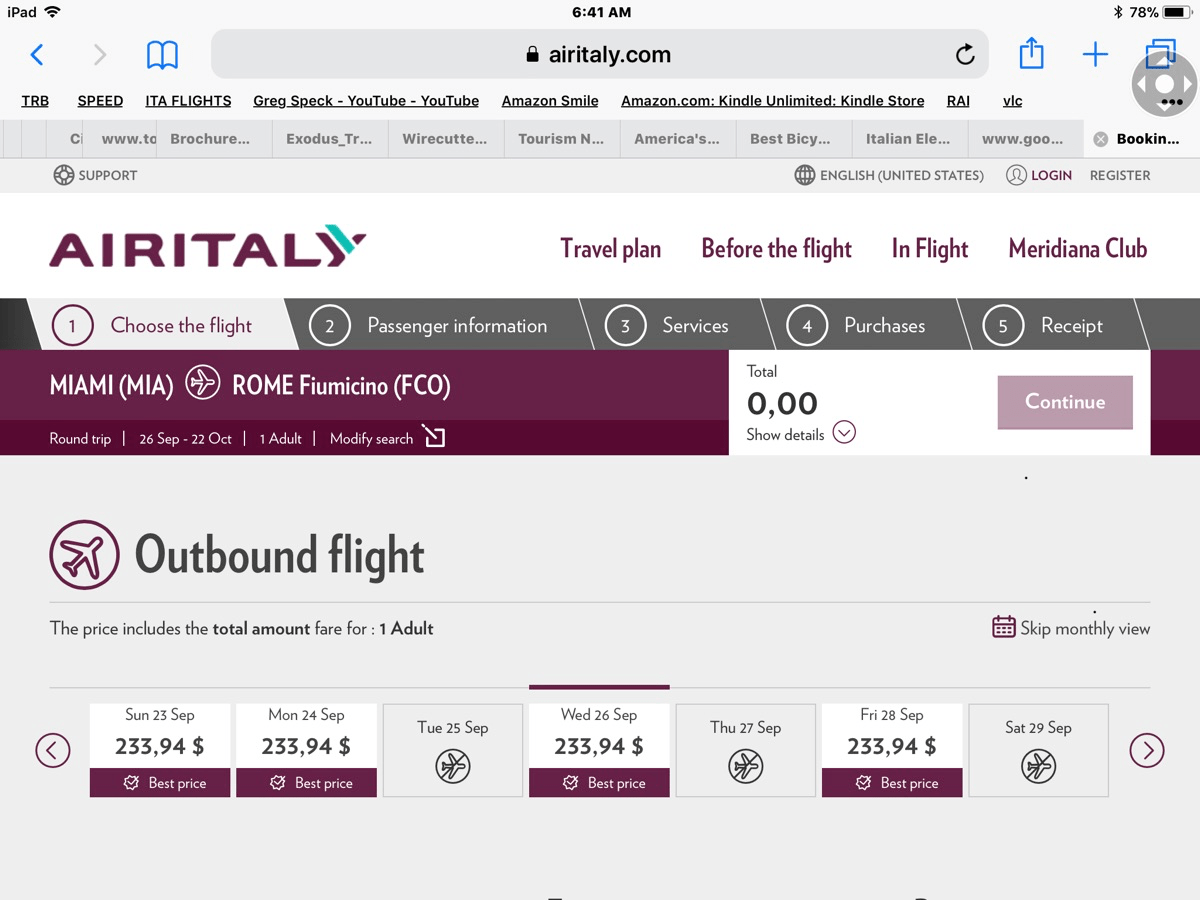Open the Travel plan menu

tap(610, 248)
